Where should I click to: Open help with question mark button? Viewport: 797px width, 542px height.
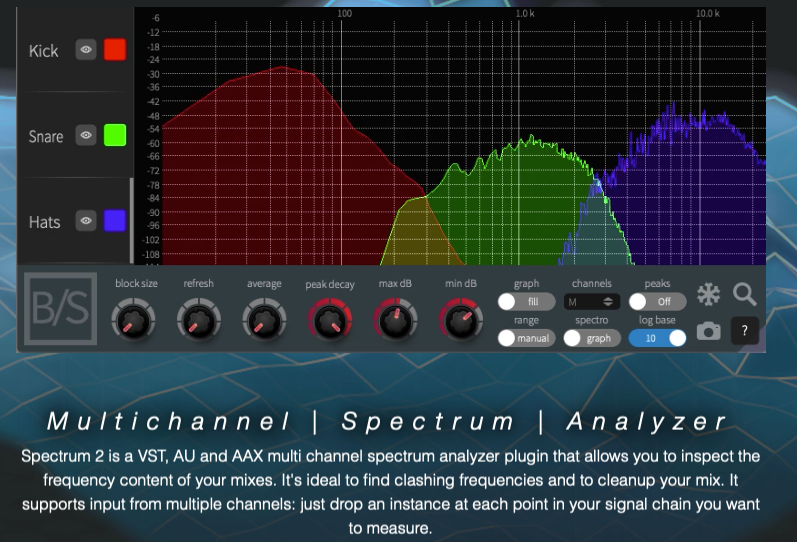click(745, 331)
